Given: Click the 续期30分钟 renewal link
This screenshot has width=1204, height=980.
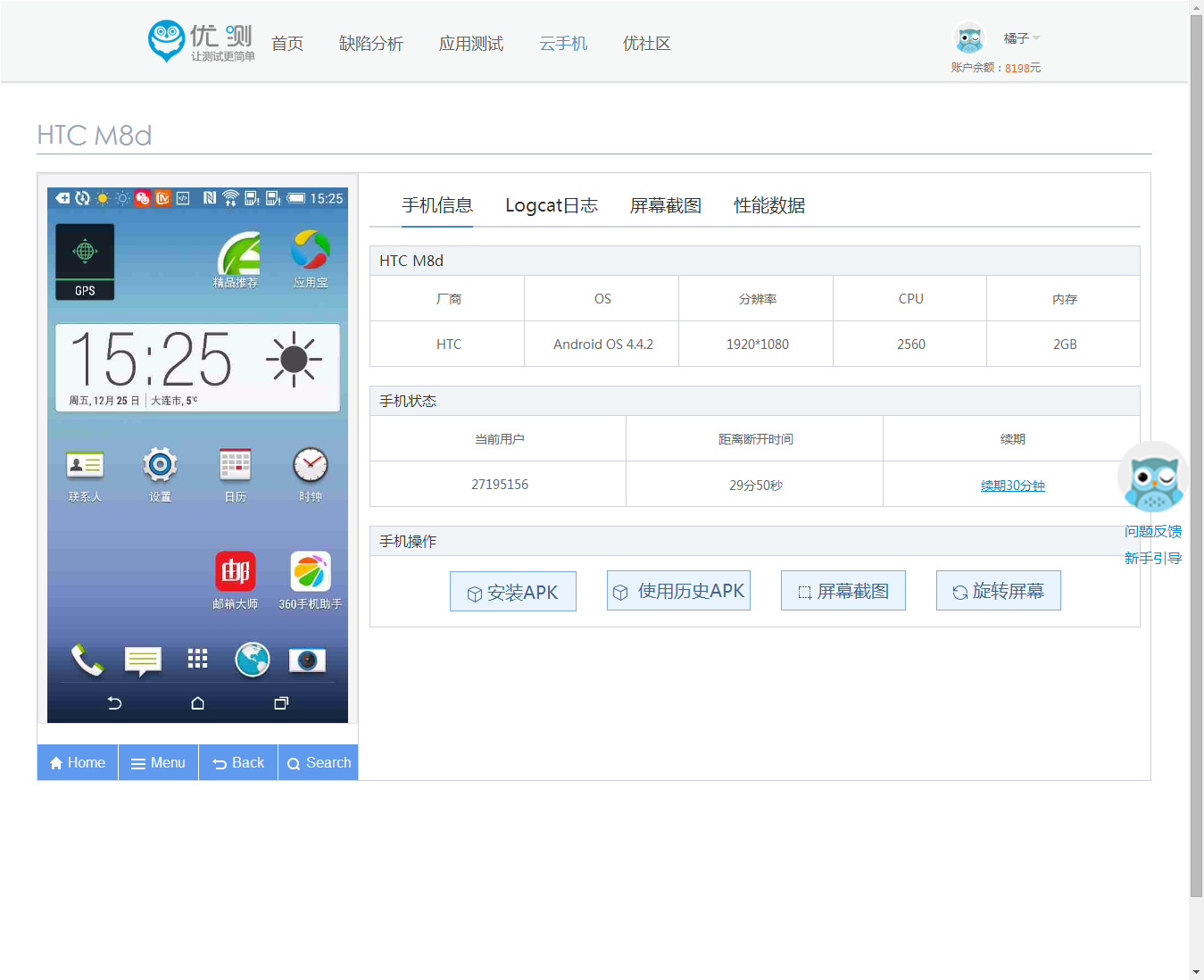Looking at the screenshot, I should tap(1012, 486).
